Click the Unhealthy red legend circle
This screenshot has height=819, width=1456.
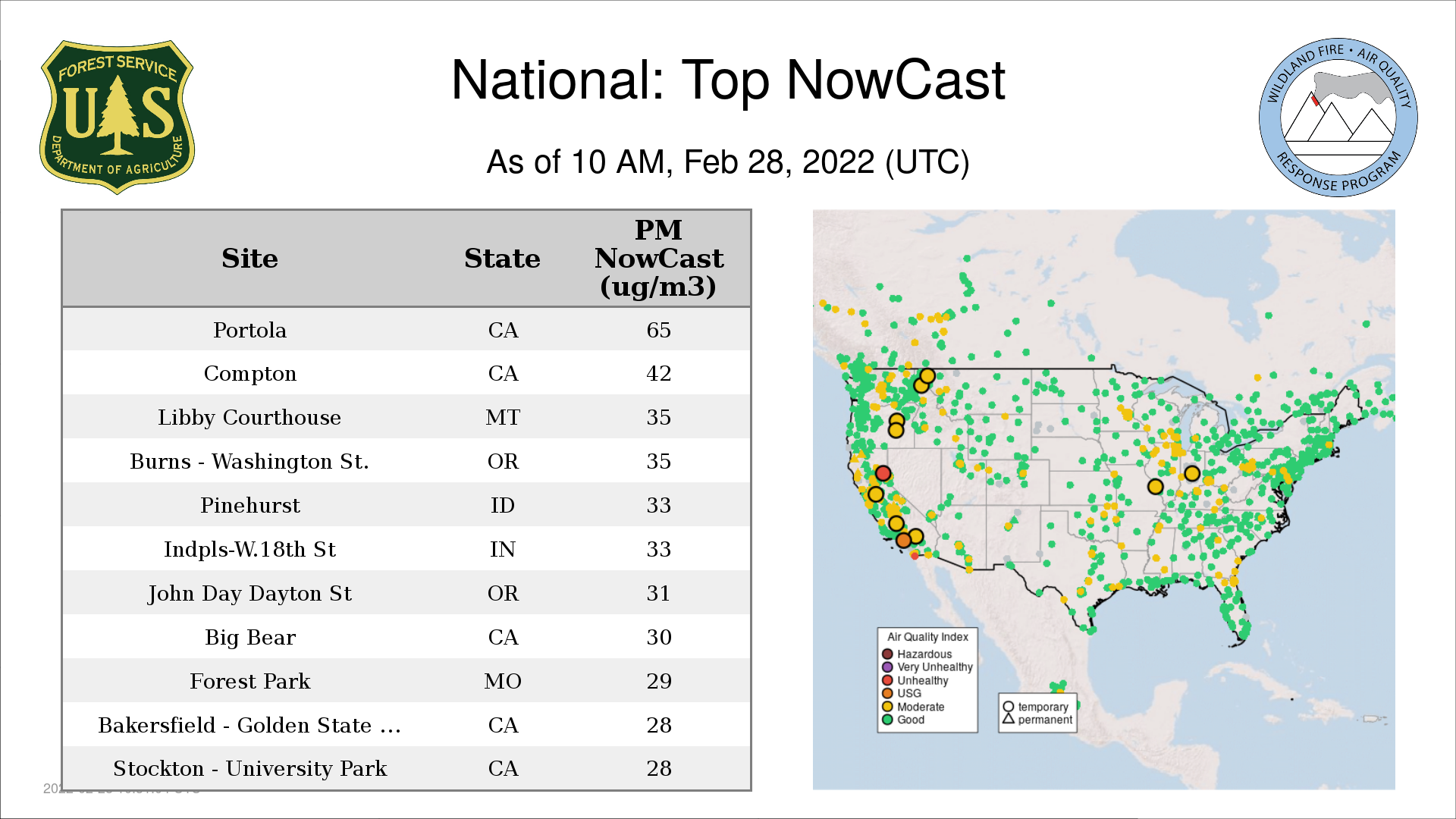point(887,680)
